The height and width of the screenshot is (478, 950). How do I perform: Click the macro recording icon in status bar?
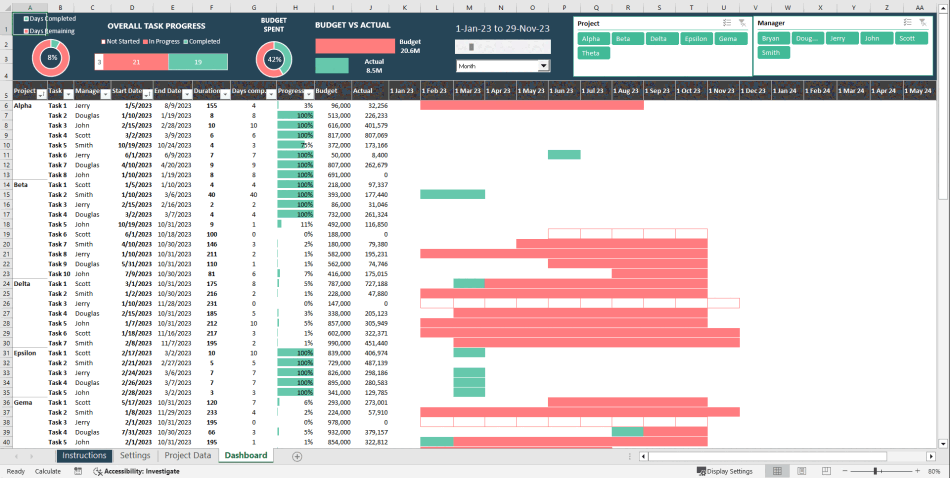click(x=78, y=471)
